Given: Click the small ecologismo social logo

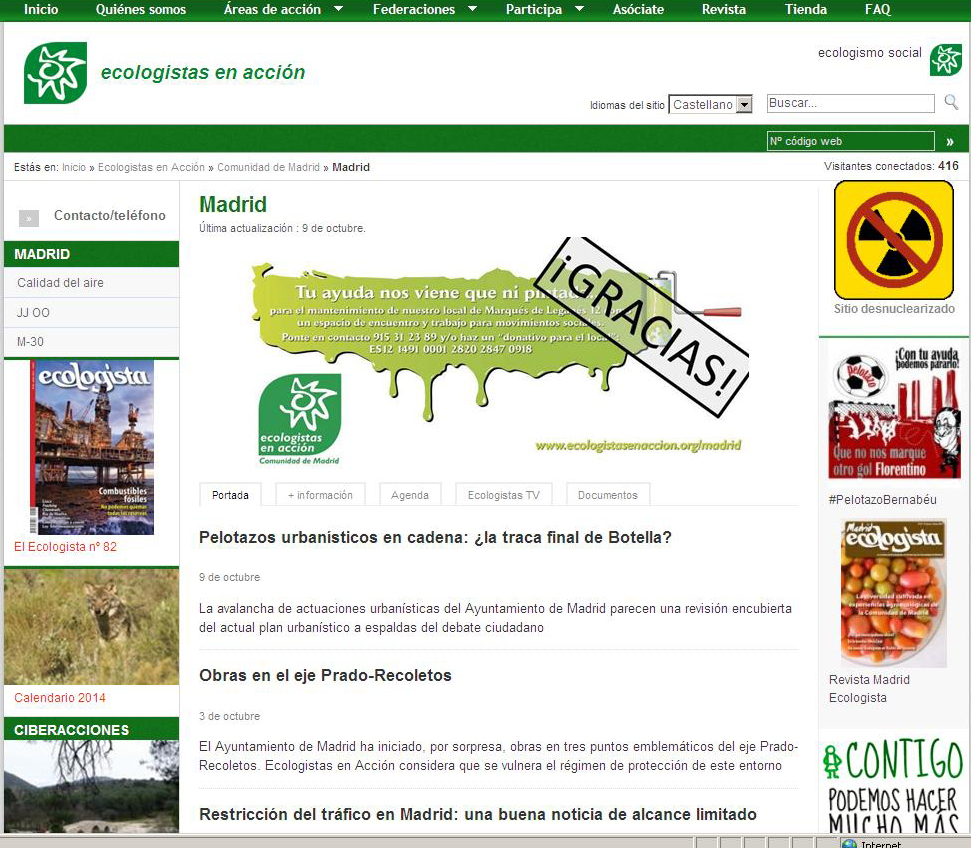Looking at the screenshot, I should (x=946, y=60).
